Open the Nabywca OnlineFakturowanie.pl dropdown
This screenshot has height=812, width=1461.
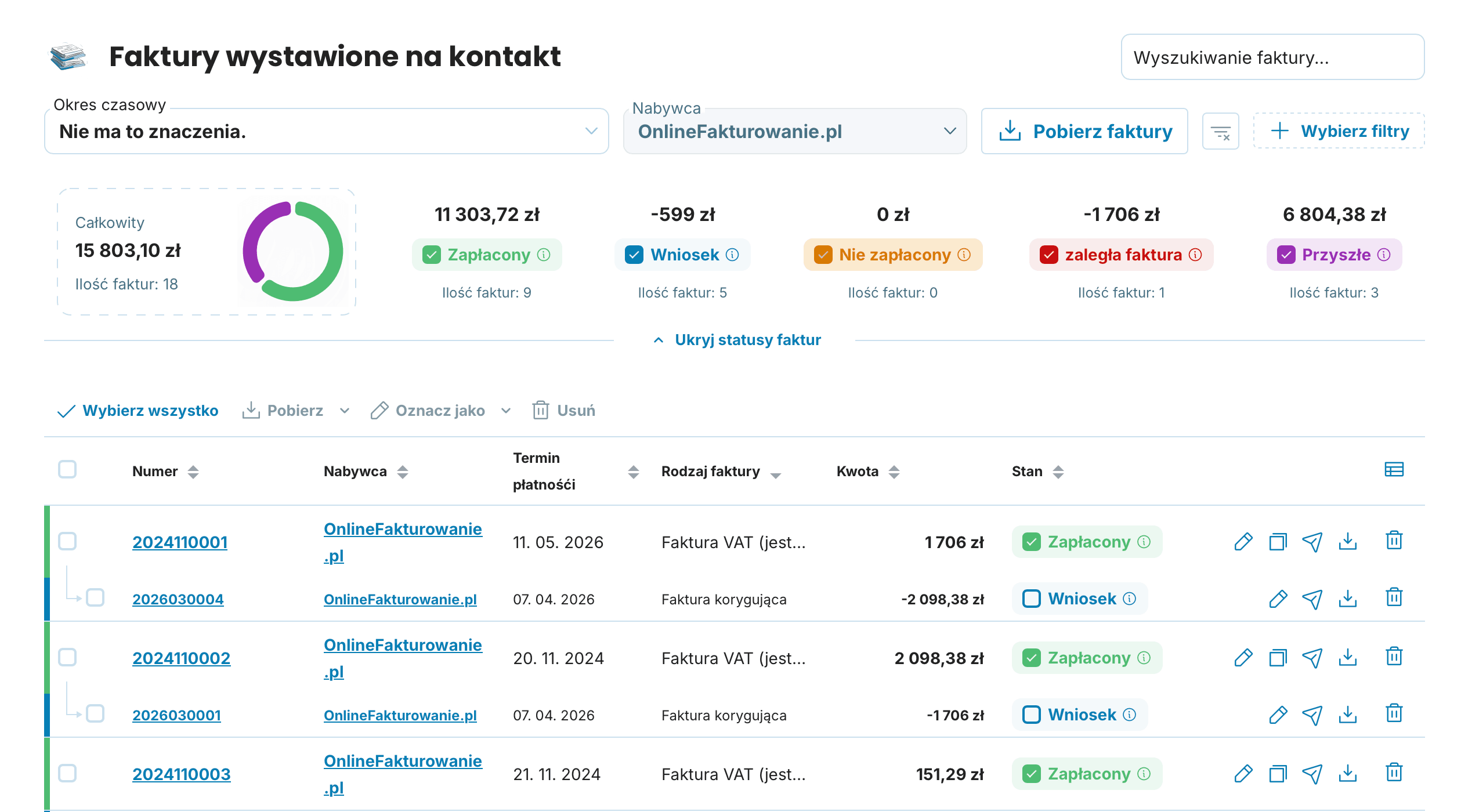[x=795, y=131]
